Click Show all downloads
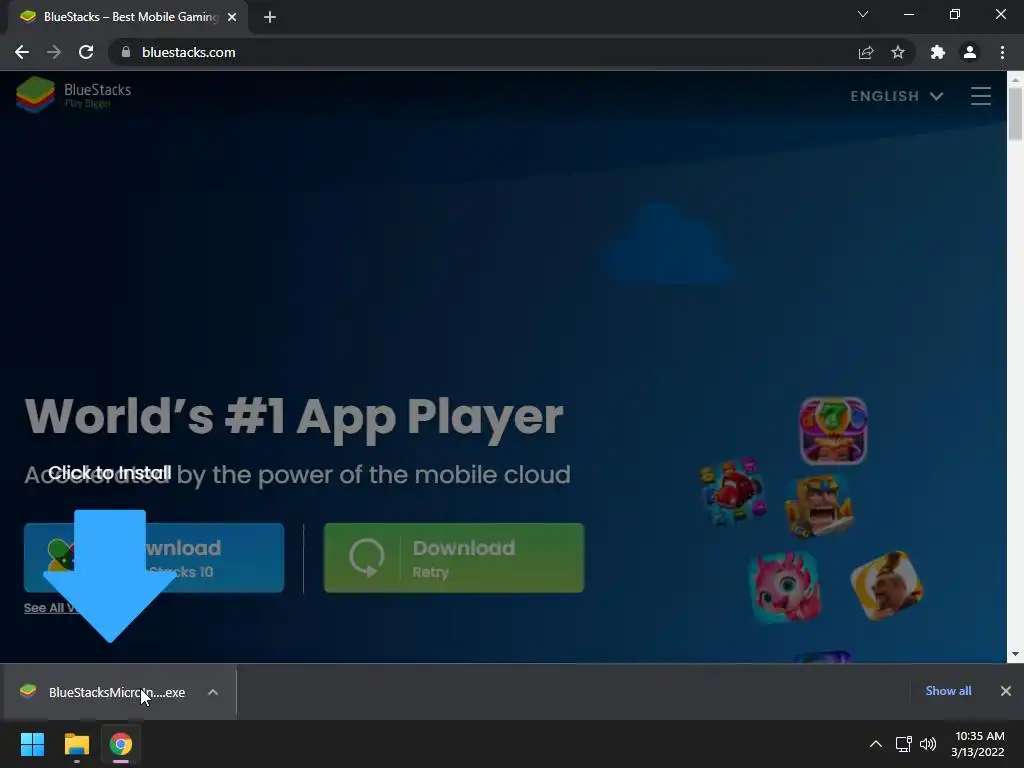Screen dimensions: 1024x768 (948, 691)
